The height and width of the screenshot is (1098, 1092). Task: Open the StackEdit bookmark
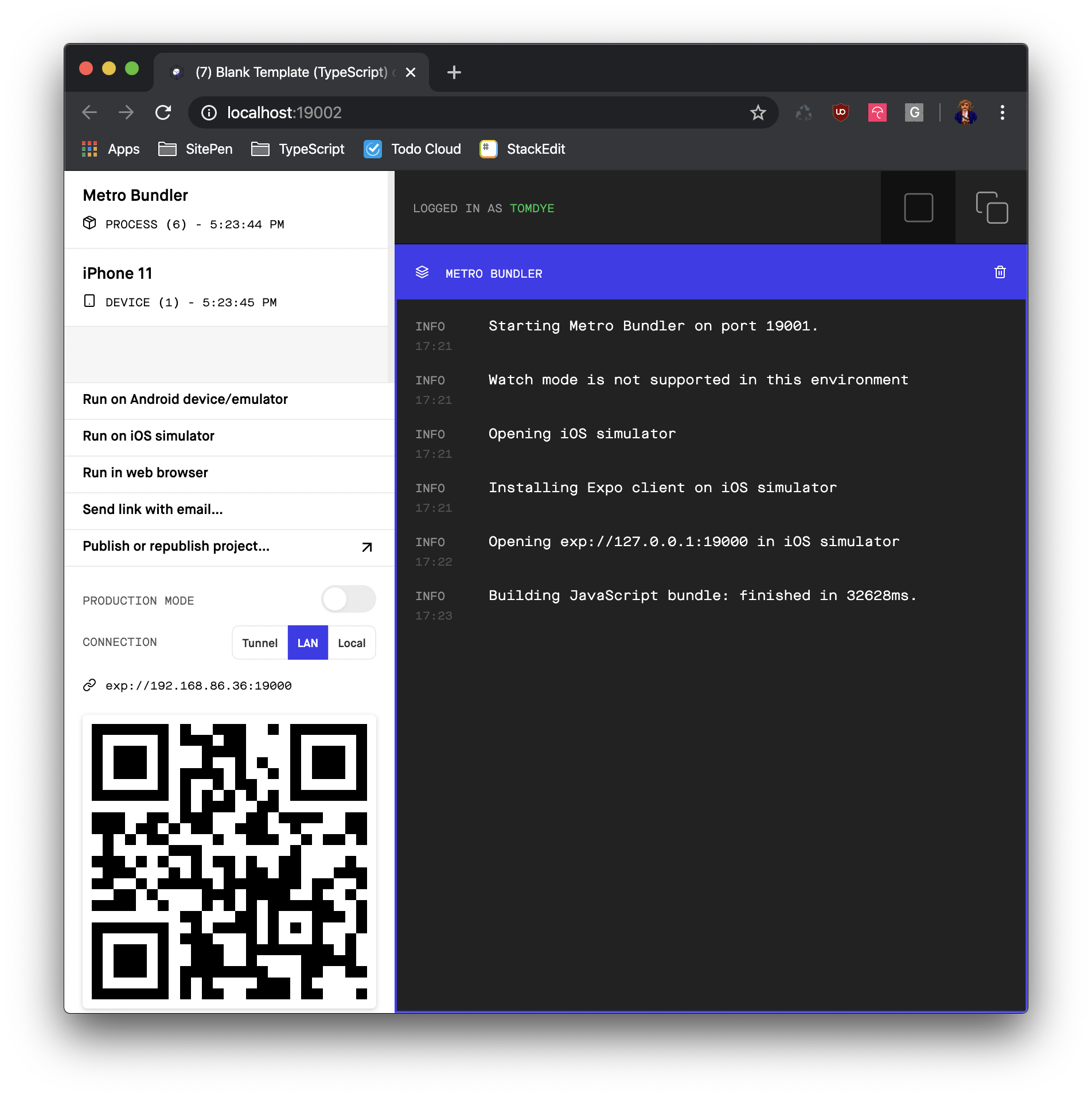click(522, 149)
